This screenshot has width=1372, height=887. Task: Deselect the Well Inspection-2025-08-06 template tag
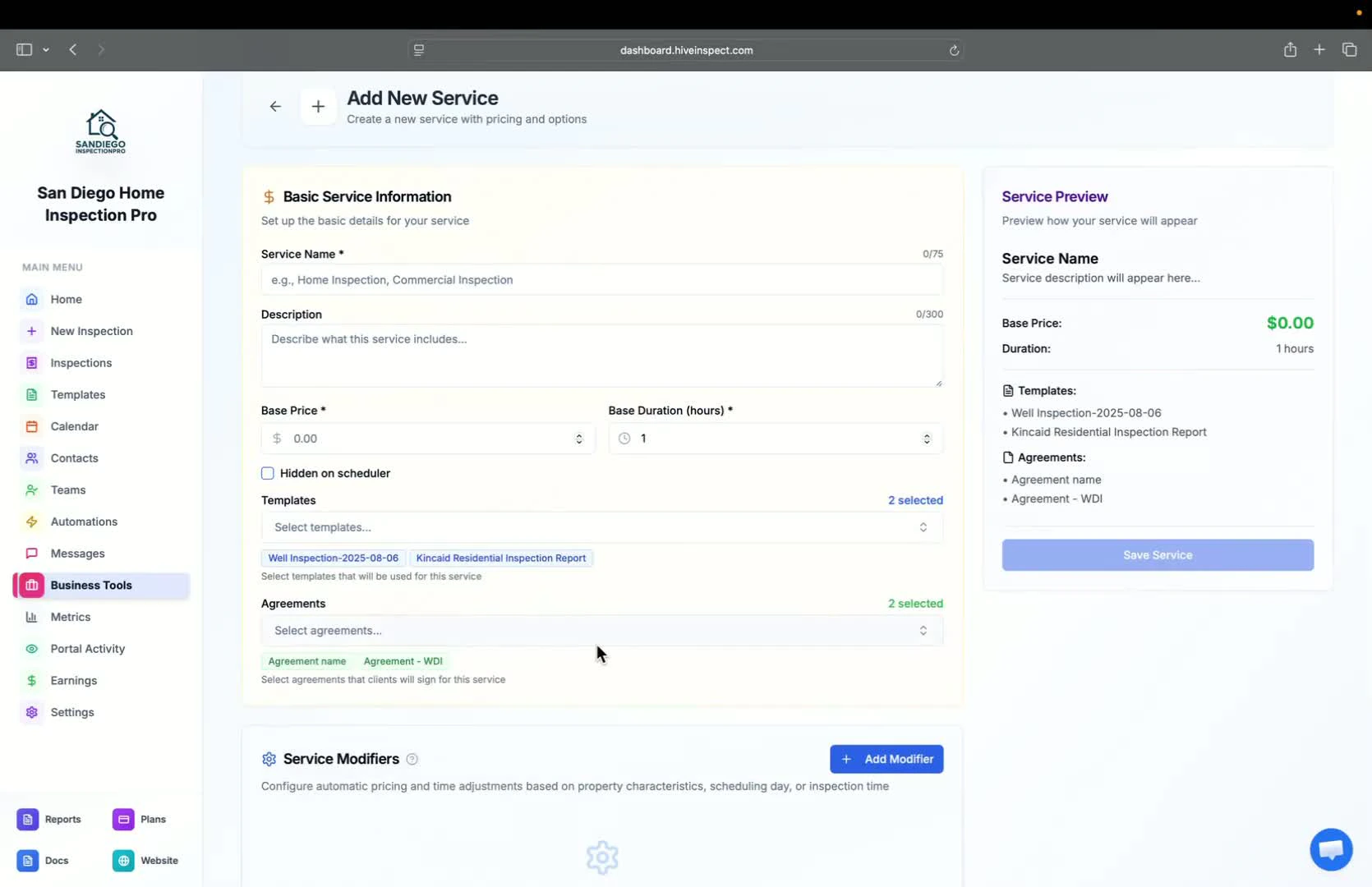tap(332, 558)
